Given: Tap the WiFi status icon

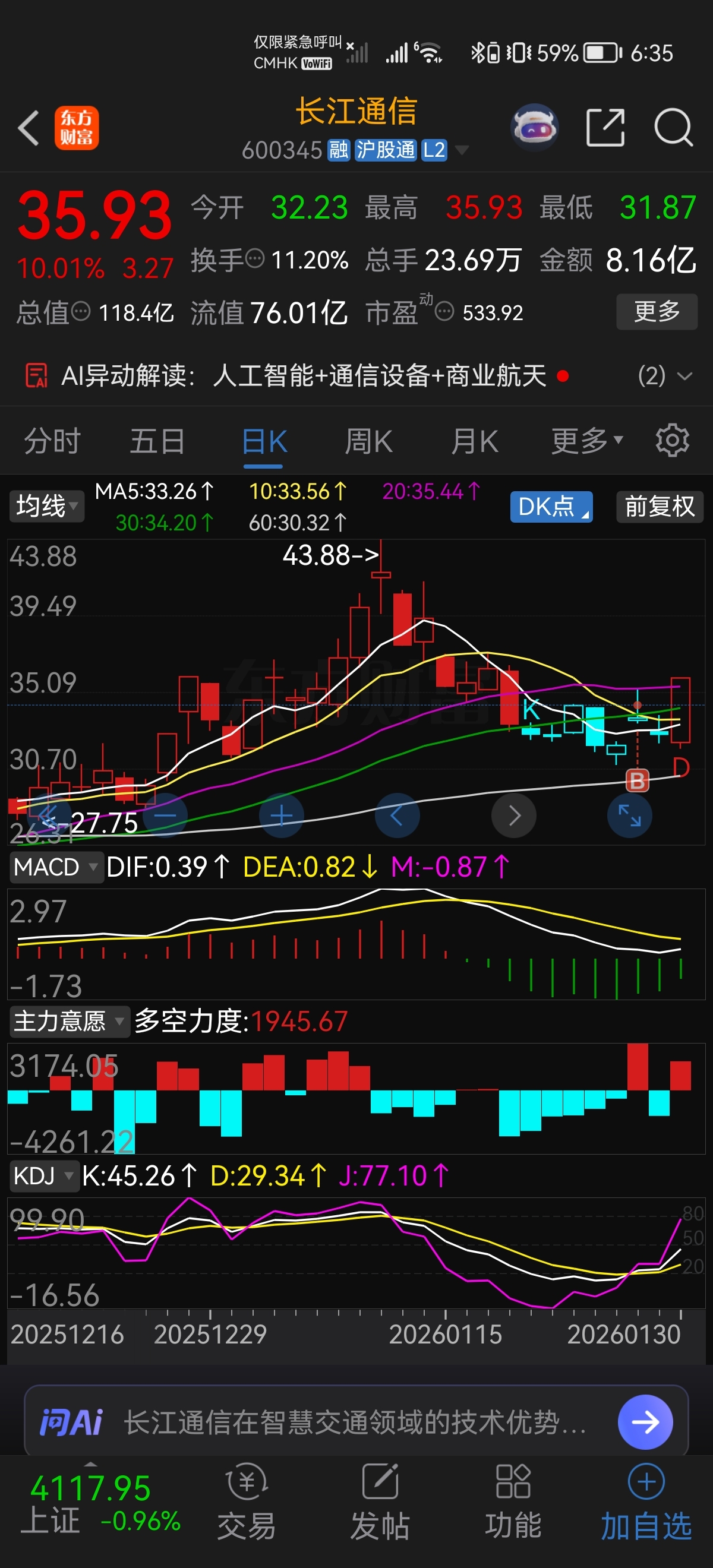Looking at the screenshot, I should [430, 52].
